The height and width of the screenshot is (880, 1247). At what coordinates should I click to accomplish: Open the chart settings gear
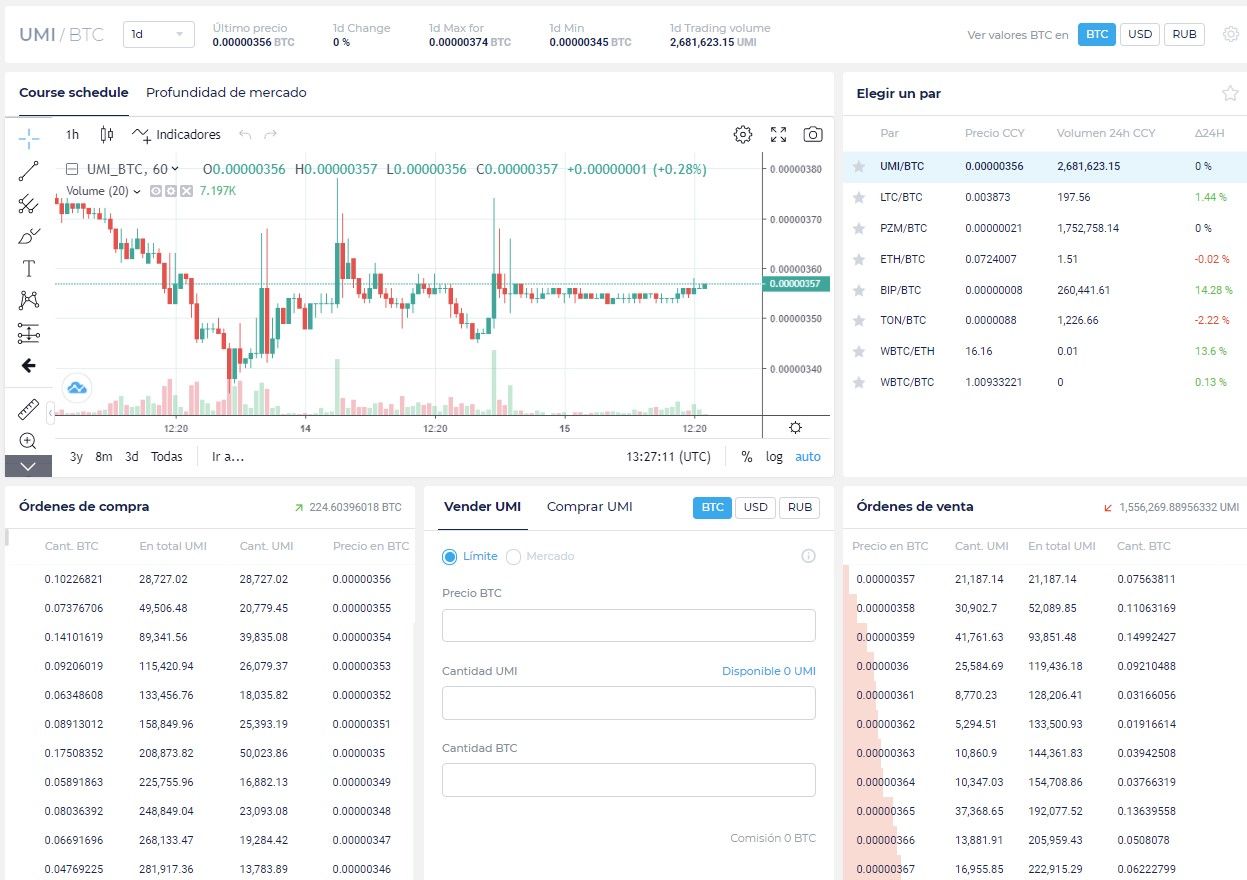742,134
